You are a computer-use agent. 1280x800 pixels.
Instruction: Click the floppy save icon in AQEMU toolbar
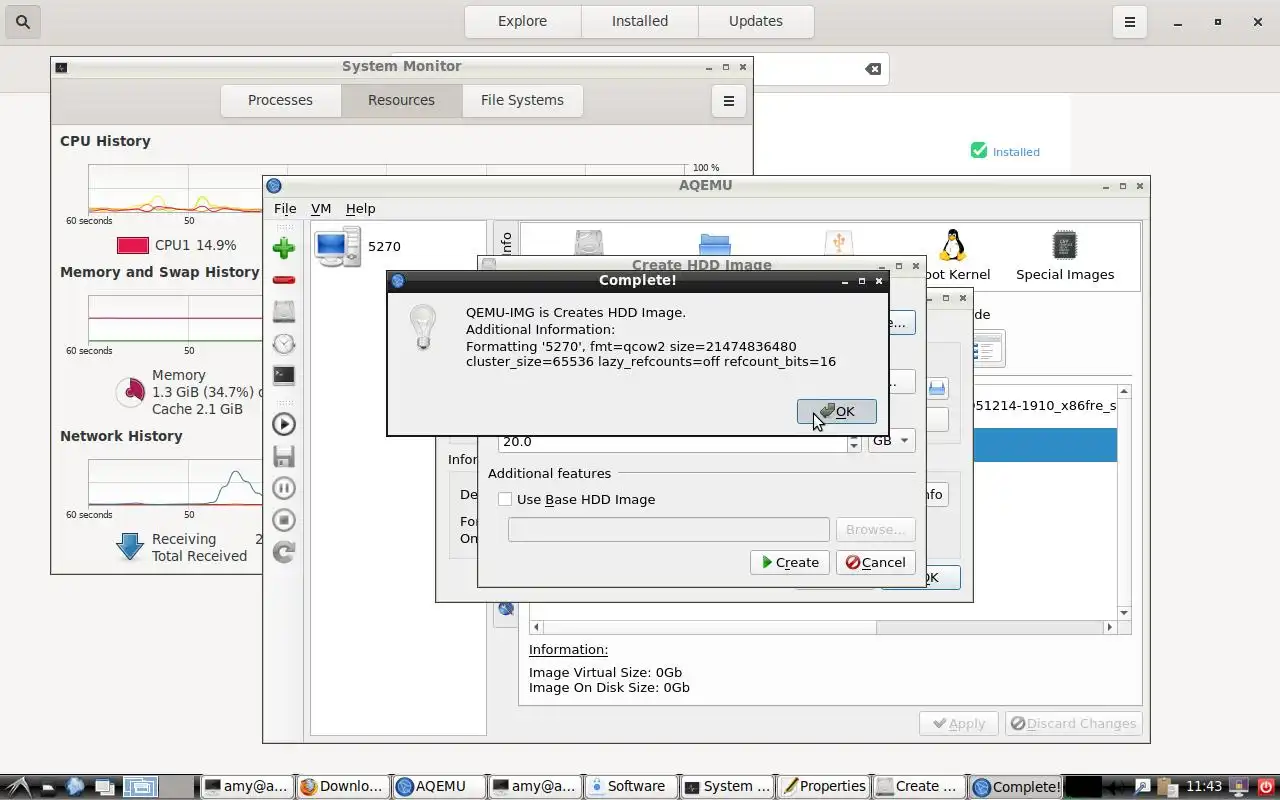point(284,456)
